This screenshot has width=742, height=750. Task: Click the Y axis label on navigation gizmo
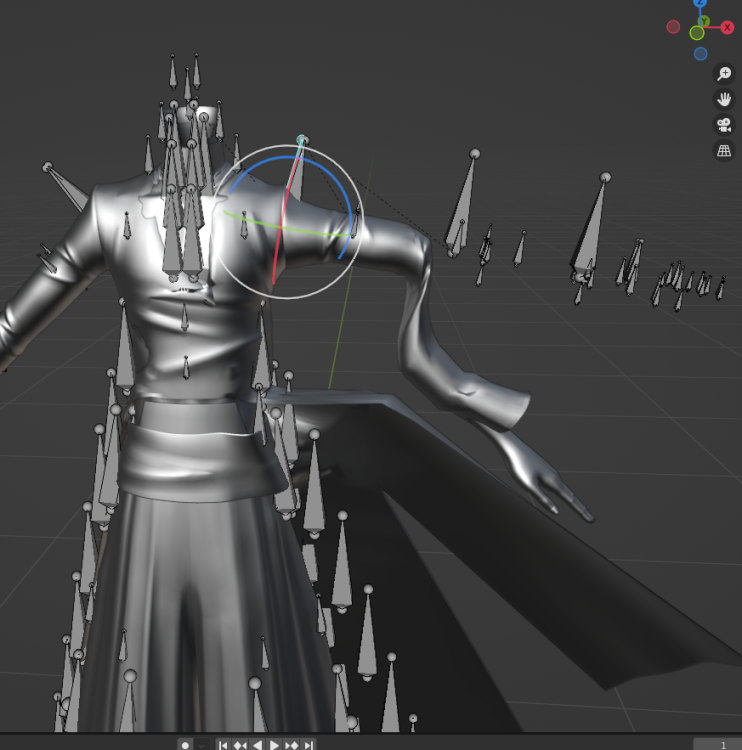705,21
